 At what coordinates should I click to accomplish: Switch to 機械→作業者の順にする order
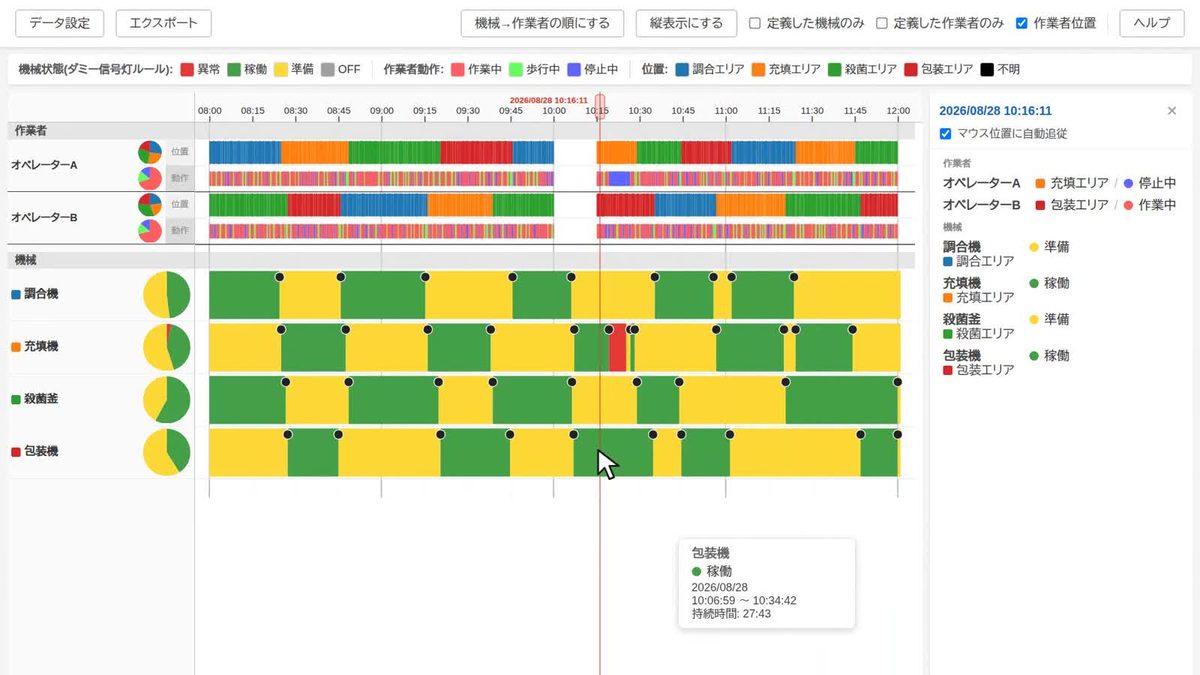(x=542, y=23)
